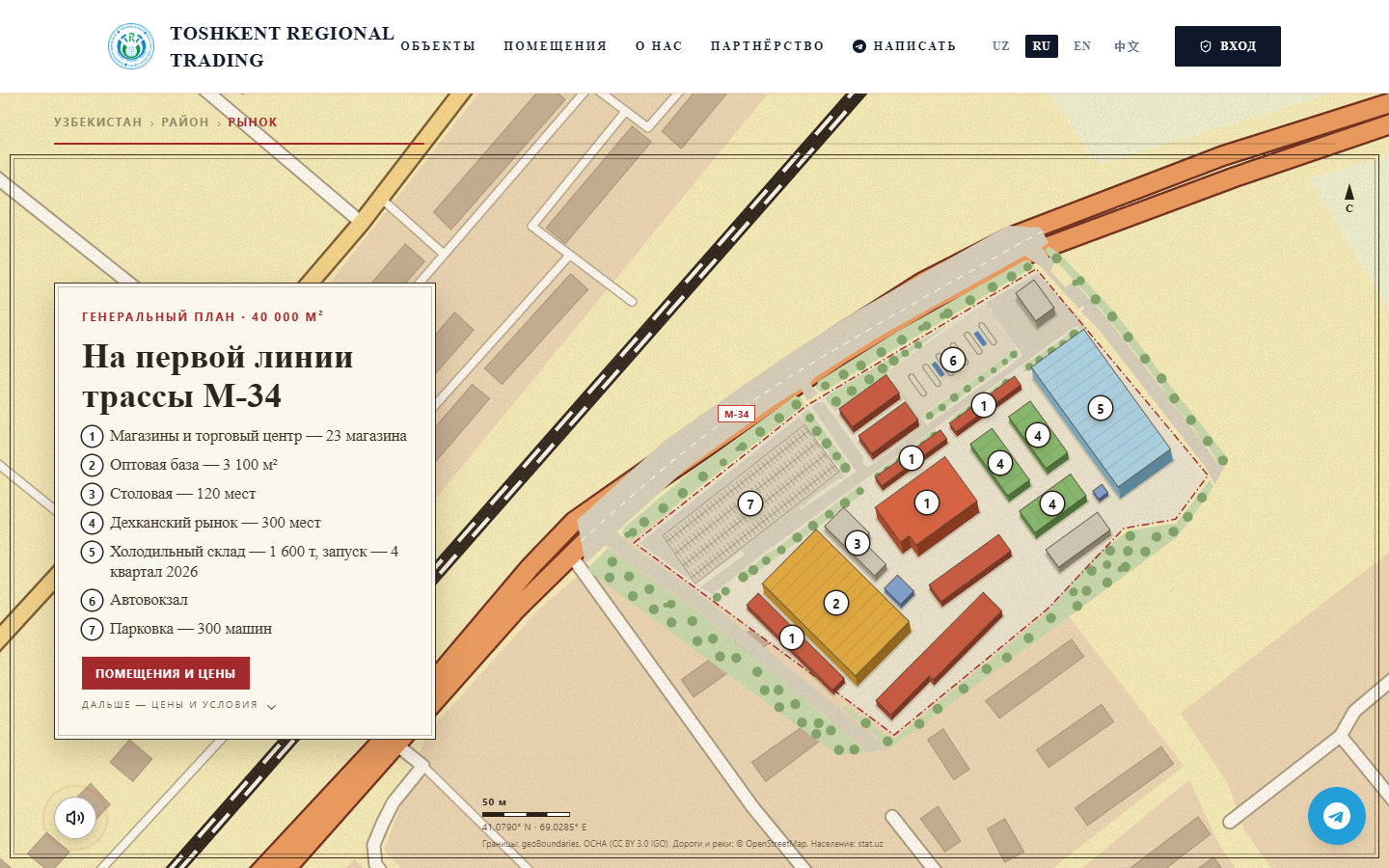Select map marker 5 on the blue cold storage
This screenshot has height=868, width=1389.
point(1101,408)
